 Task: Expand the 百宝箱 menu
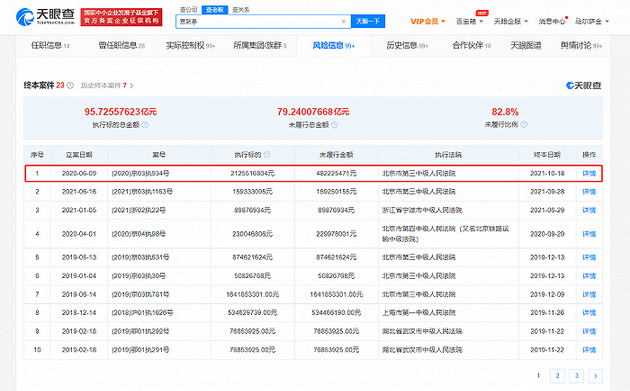469,21
